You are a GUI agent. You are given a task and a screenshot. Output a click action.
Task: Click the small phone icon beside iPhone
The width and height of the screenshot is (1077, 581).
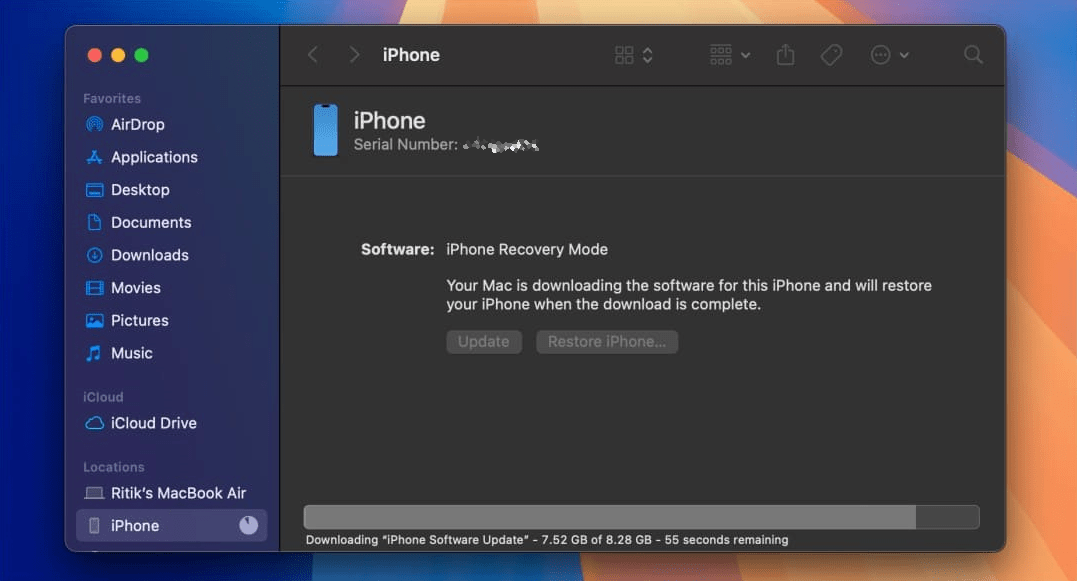coord(94,525)
